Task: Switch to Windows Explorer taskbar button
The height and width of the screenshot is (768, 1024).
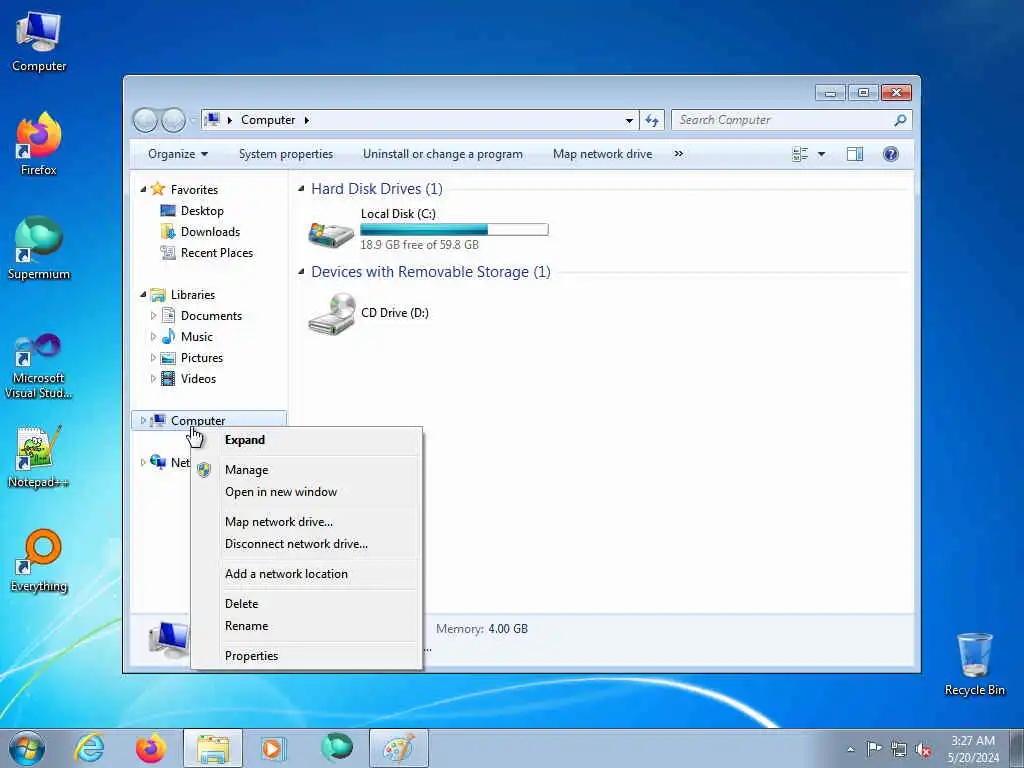Action: (213, 748)
